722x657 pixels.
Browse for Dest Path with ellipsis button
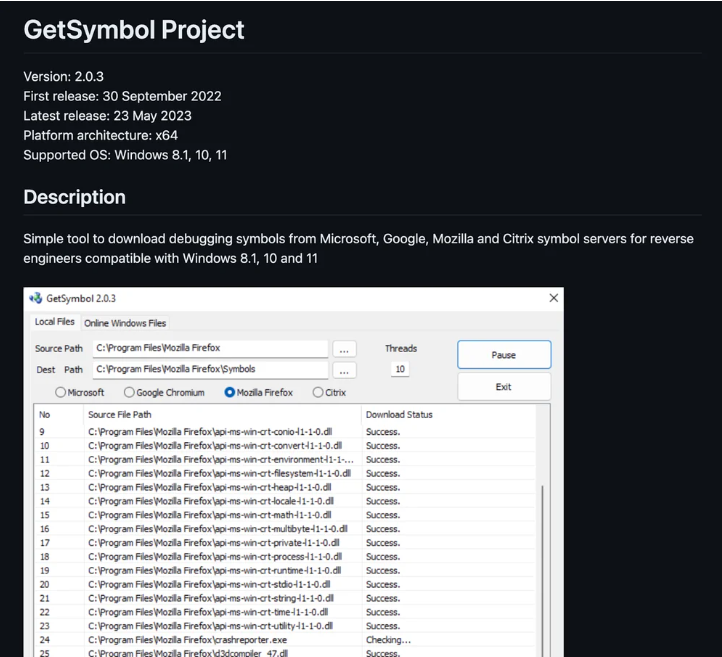point(344,370)
